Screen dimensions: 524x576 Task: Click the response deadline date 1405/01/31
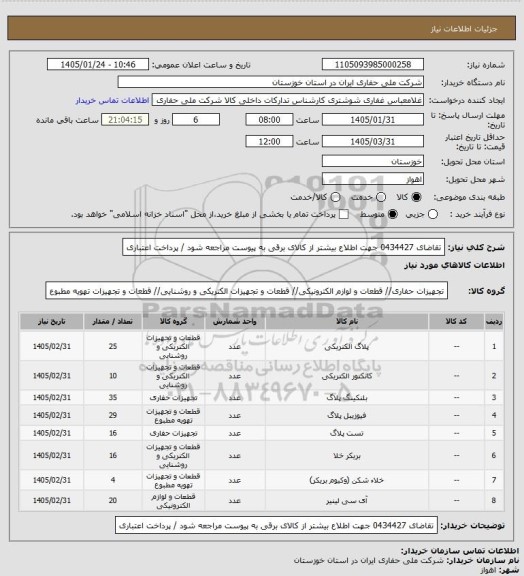tap(373, 120)
